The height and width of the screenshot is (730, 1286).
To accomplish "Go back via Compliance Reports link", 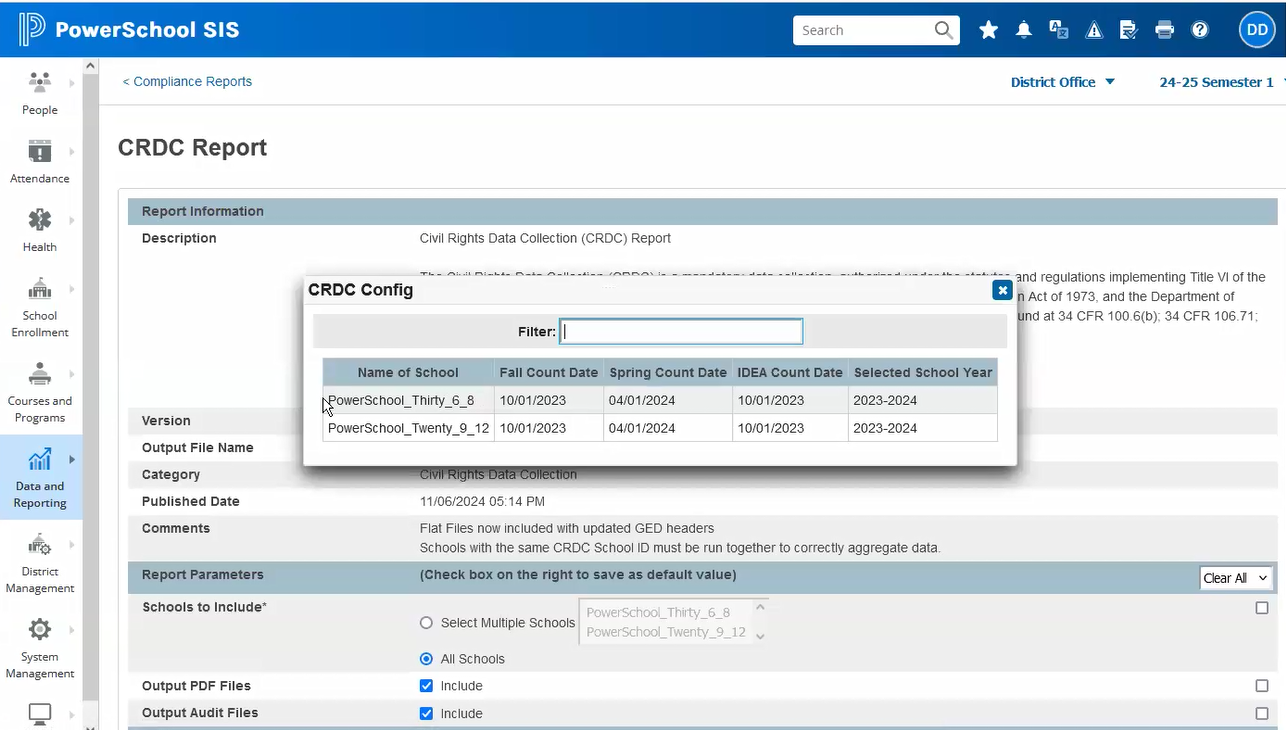I will pyautogui.click(x=187, y=81).
